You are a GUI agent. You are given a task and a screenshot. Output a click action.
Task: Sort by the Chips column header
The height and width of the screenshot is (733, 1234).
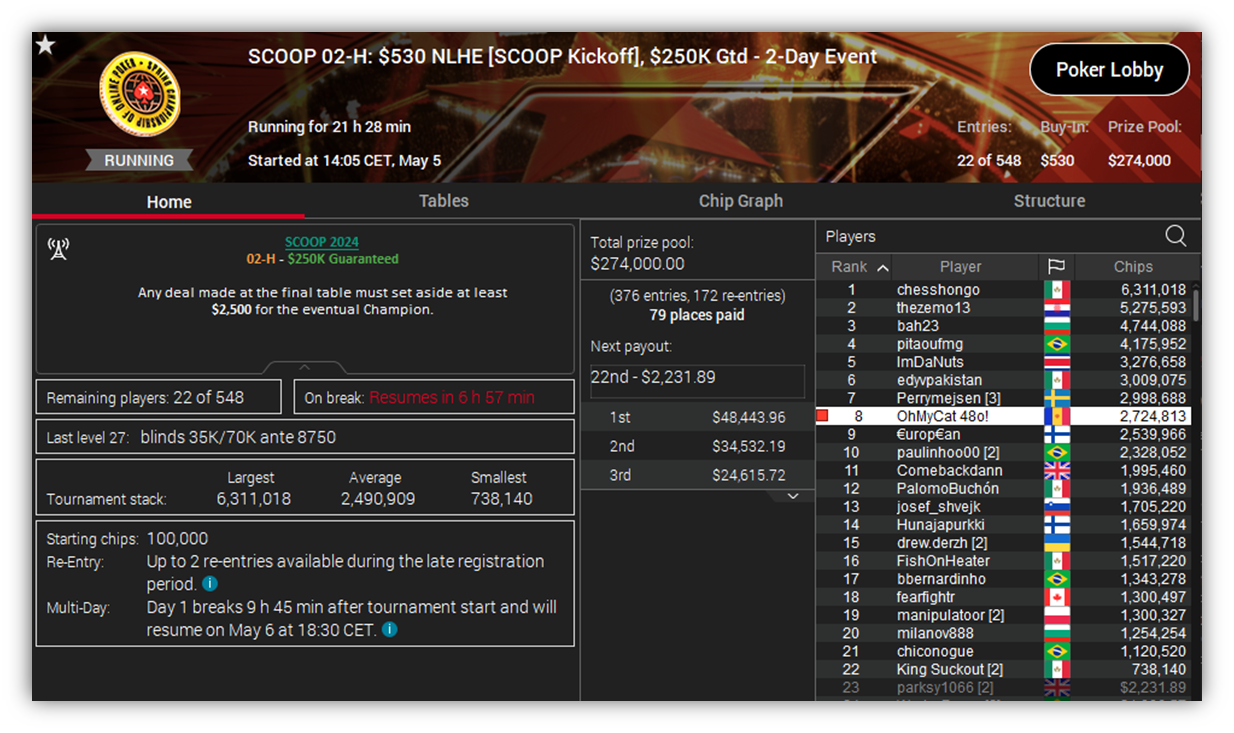pyautogui.click(x=1133, y=267)
